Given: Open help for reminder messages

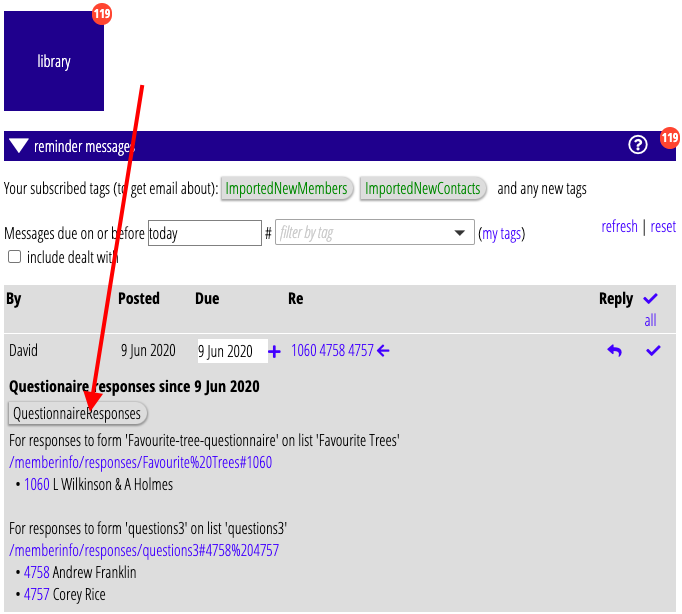Looking at the screenshot, I should coord(638,145).
